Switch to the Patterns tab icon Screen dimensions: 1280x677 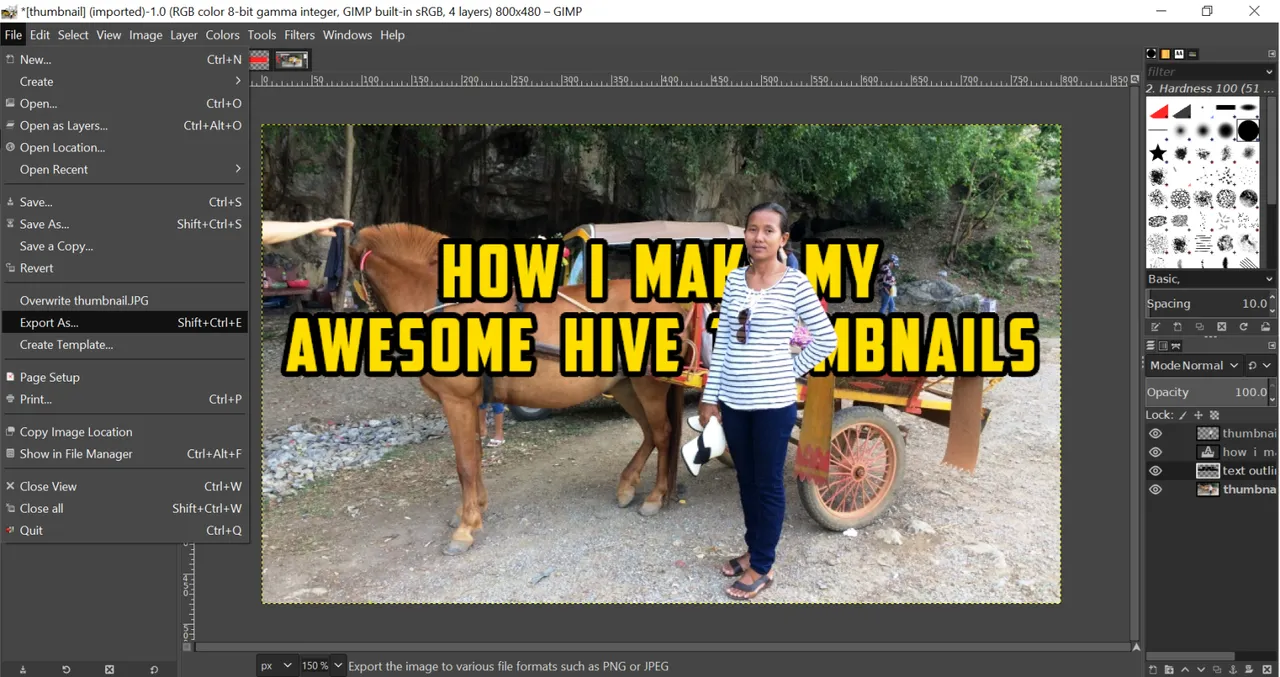coord(1165,54)
